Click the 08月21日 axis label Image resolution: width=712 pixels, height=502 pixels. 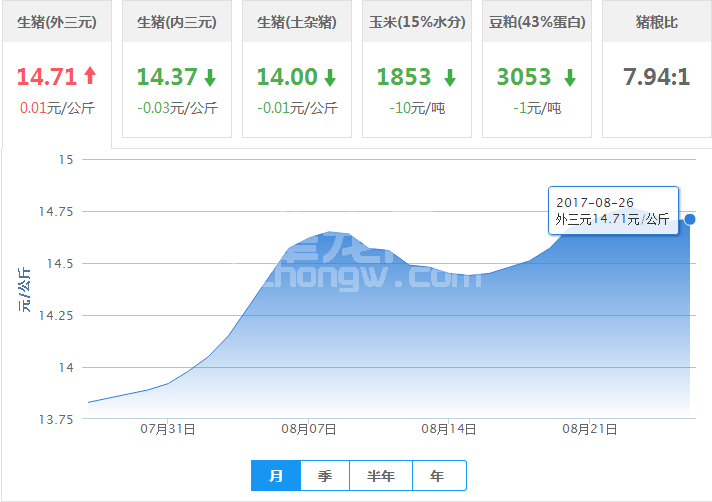pos(589,429)
